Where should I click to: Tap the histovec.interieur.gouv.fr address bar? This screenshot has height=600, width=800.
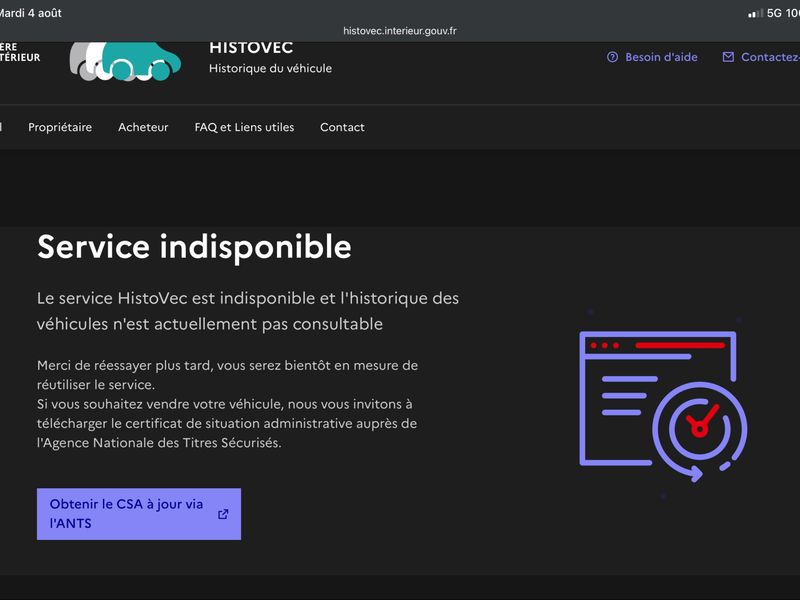tap(400, 31)
